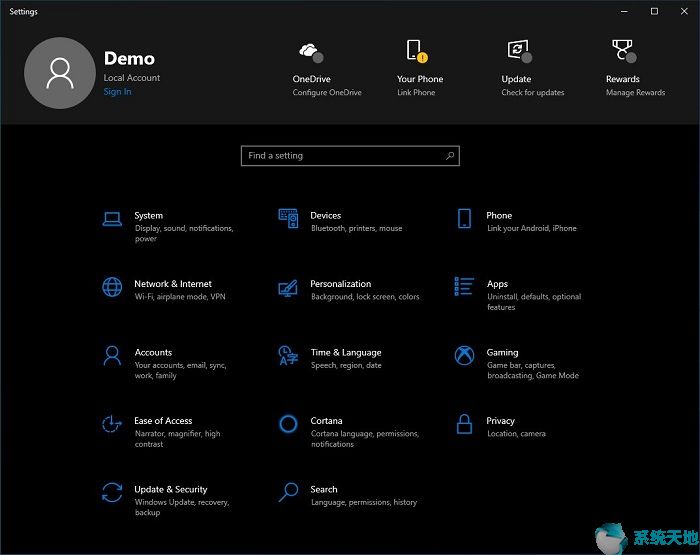The width and height of the screenshot is (700, 555).
Task: Click the Sign In link
Action: [x=117, y=92]
